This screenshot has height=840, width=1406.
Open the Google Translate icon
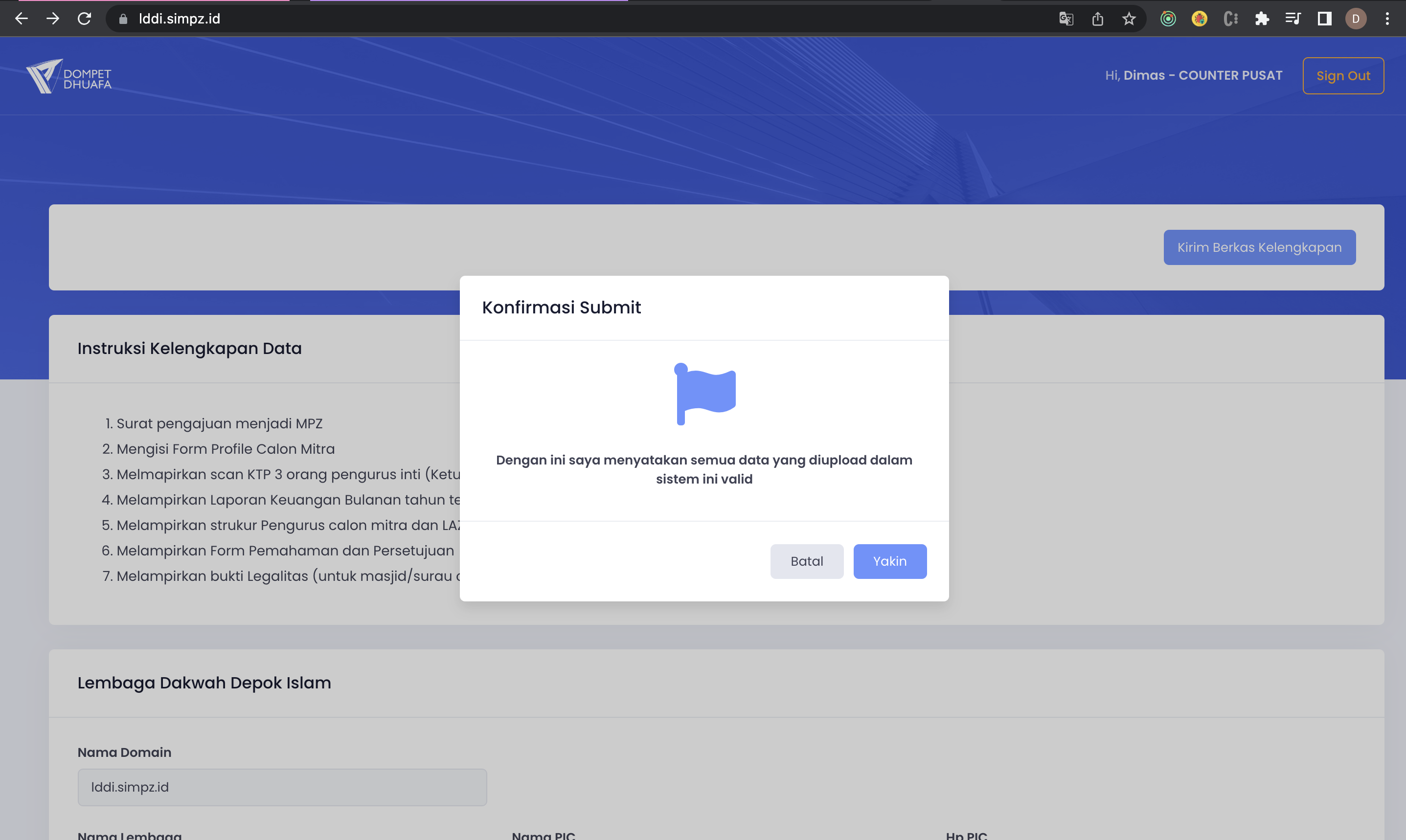pyautogui.click(x=1066, y=19)
